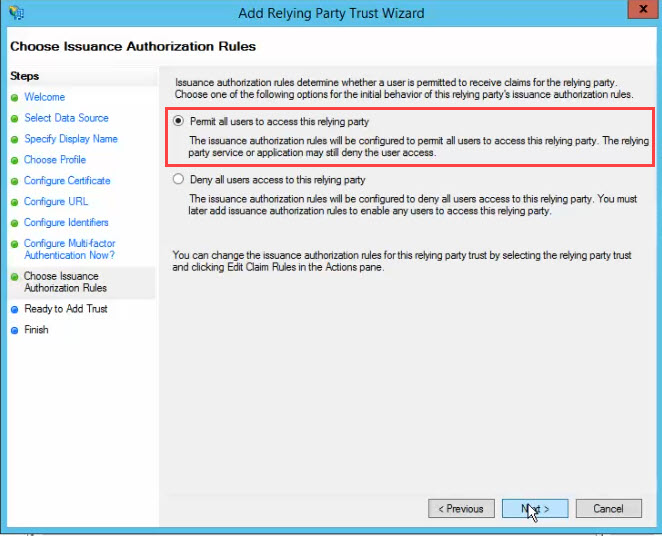Screen dimensions: 662x536
Task: Cancel the wizard
Action: 608,509
